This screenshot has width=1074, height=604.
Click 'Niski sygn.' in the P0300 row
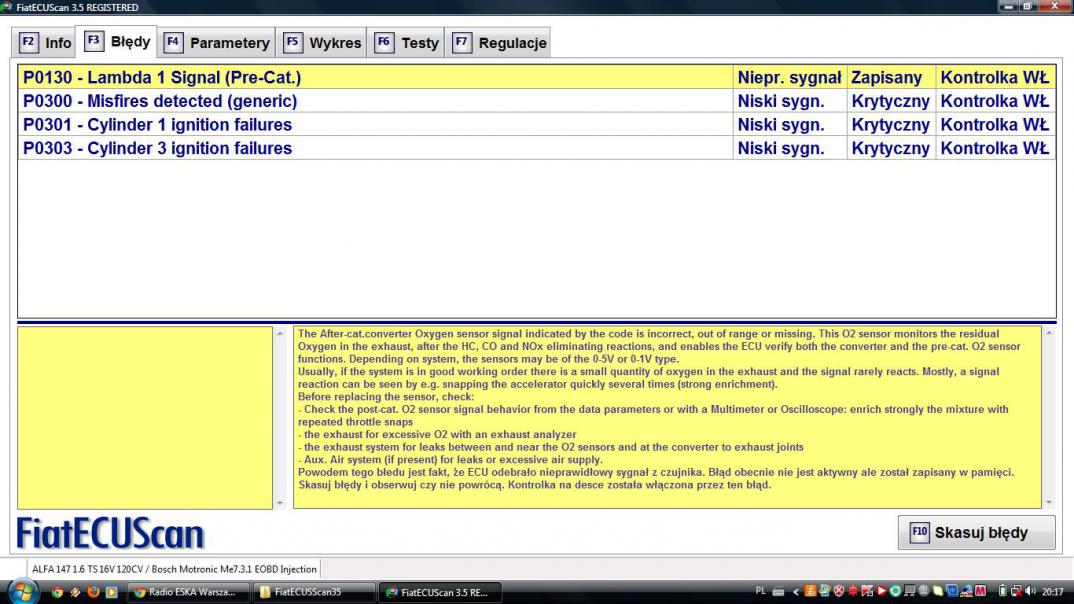pos(789,101)
